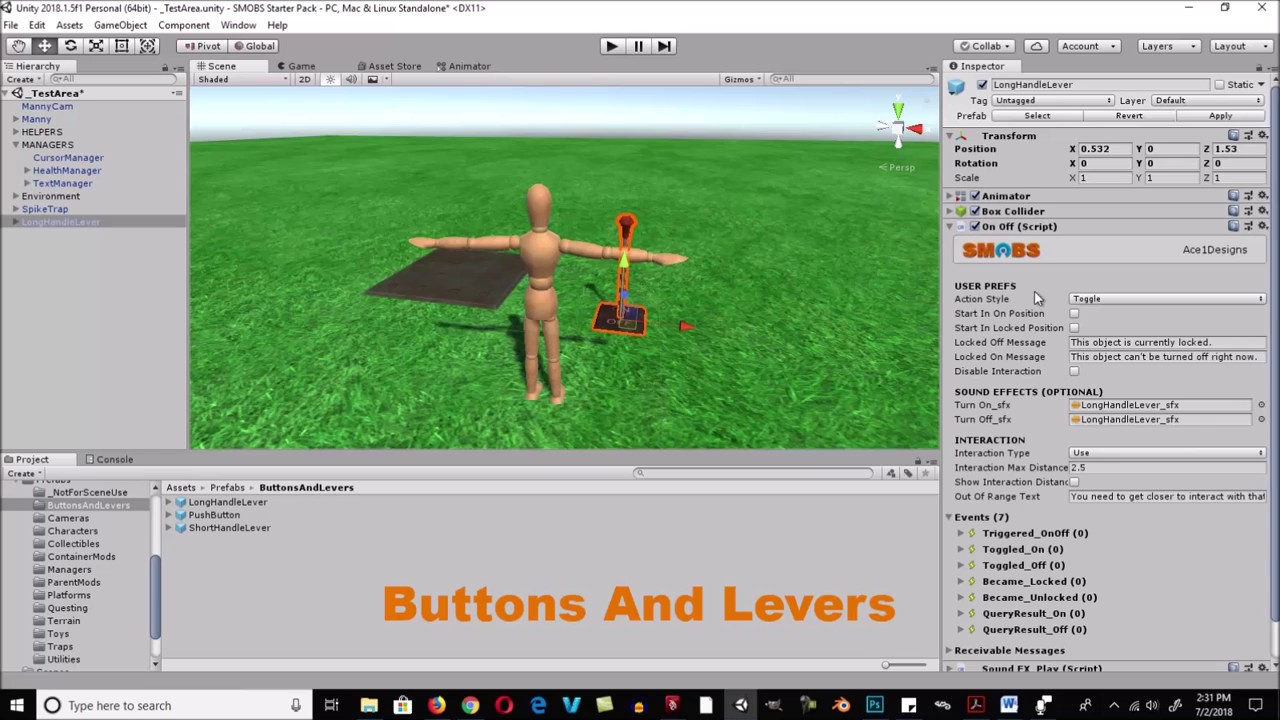Select the Move tool

point(45,46)
